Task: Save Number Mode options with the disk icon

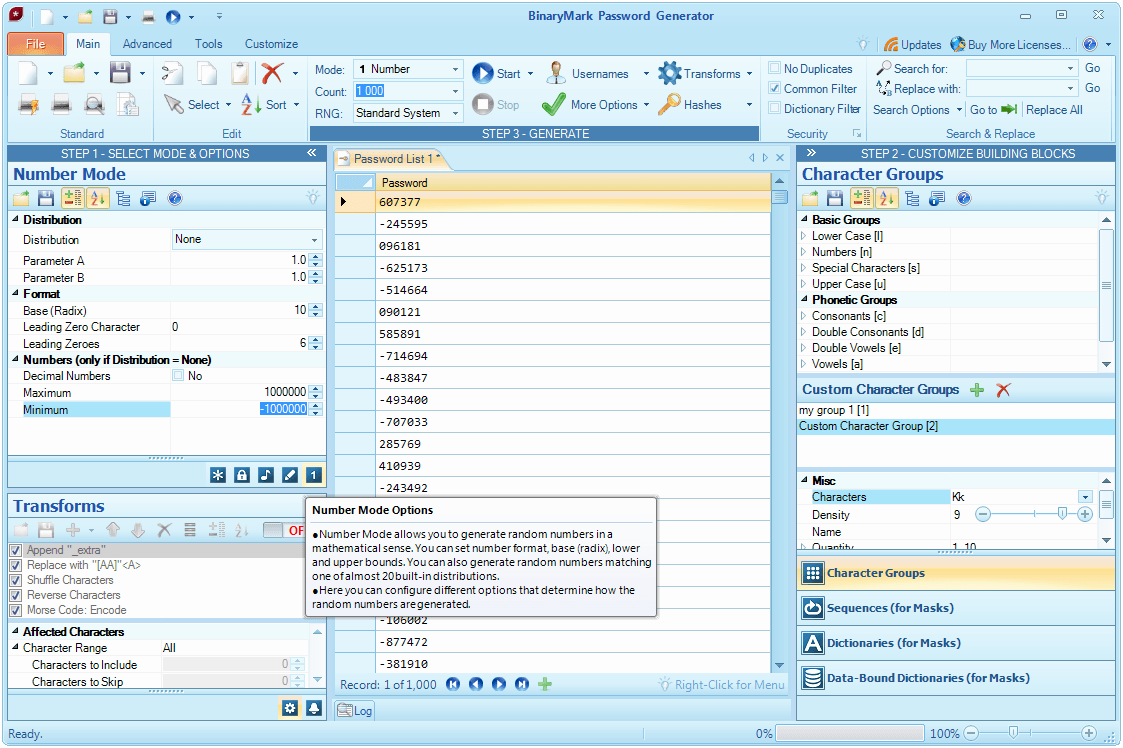Action: click(45, 198)
